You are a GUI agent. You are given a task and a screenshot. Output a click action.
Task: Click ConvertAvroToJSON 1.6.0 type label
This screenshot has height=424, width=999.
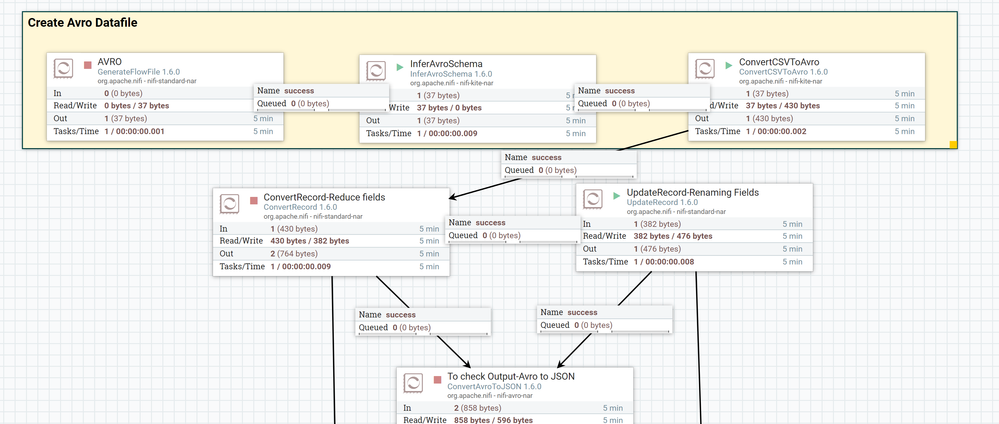tap(494, 386)
